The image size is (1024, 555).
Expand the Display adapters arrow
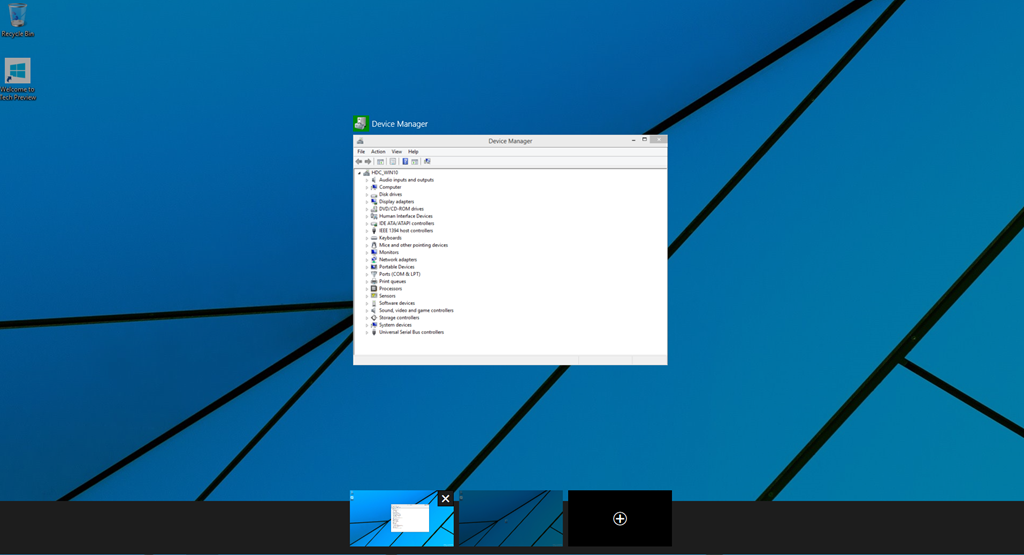pyautogui.click(x=367, y=202)
